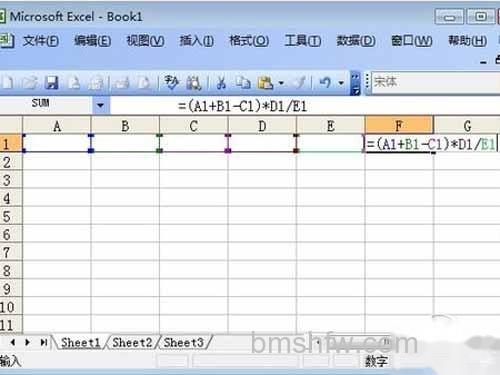Viewport: 500px width, 375px height.
Task: Select the Format Painter brush icon
Action: (299, 83)
